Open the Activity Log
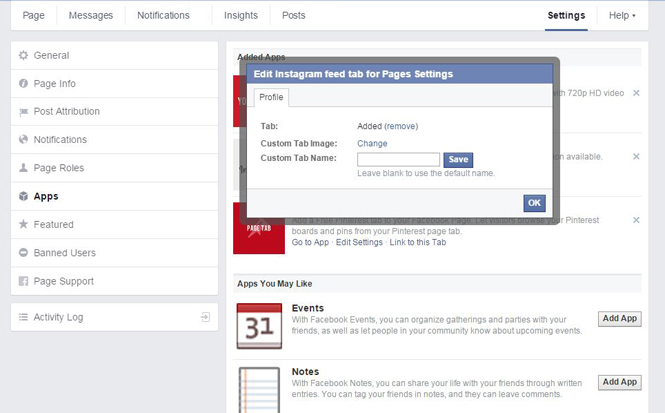Viewport: 665px width, 413px height. pyautogui.click(x=115, y=317)
